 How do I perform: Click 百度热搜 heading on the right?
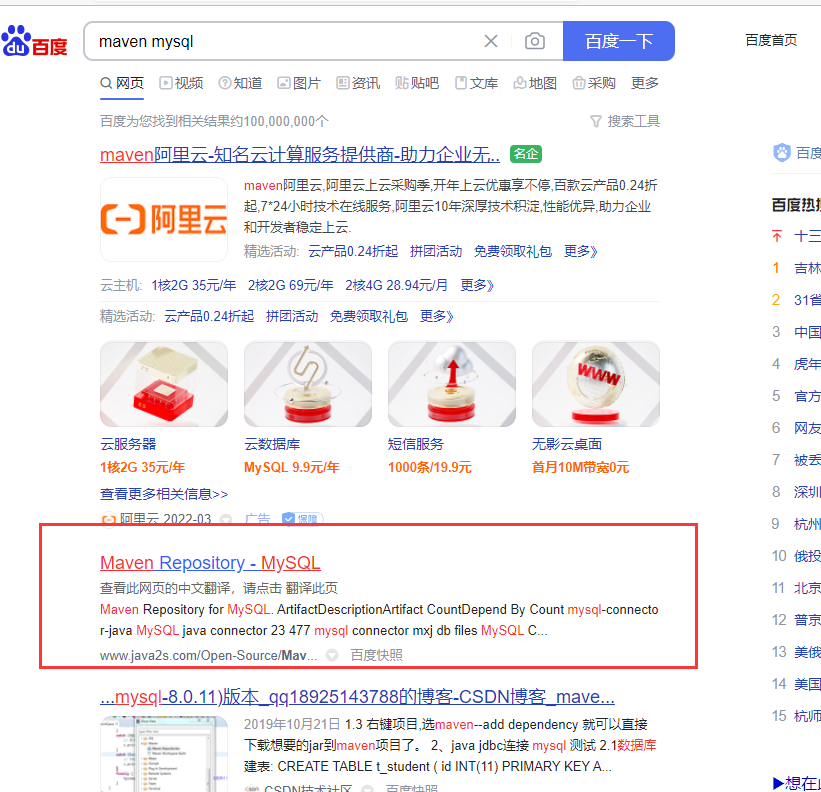coord(796,205)
